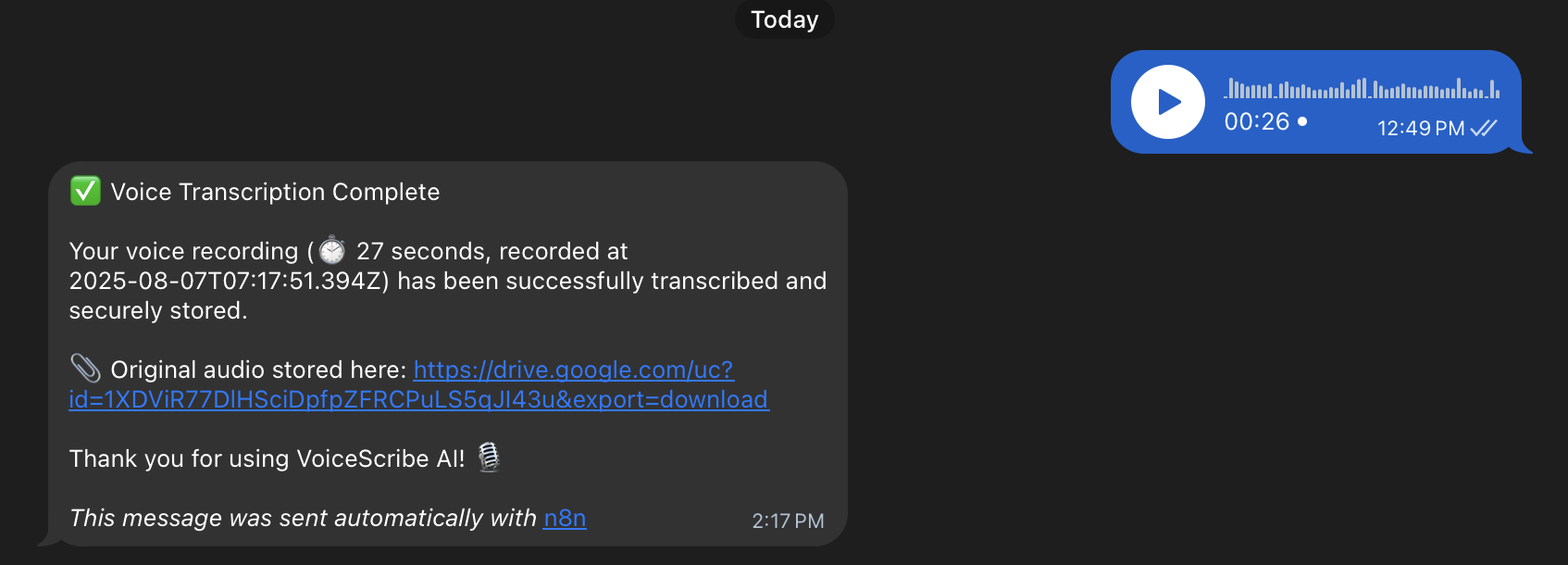Click the green checkmark emoji
The height and width of the screenshot is (565, 1568).
click(x=83, y=192)
